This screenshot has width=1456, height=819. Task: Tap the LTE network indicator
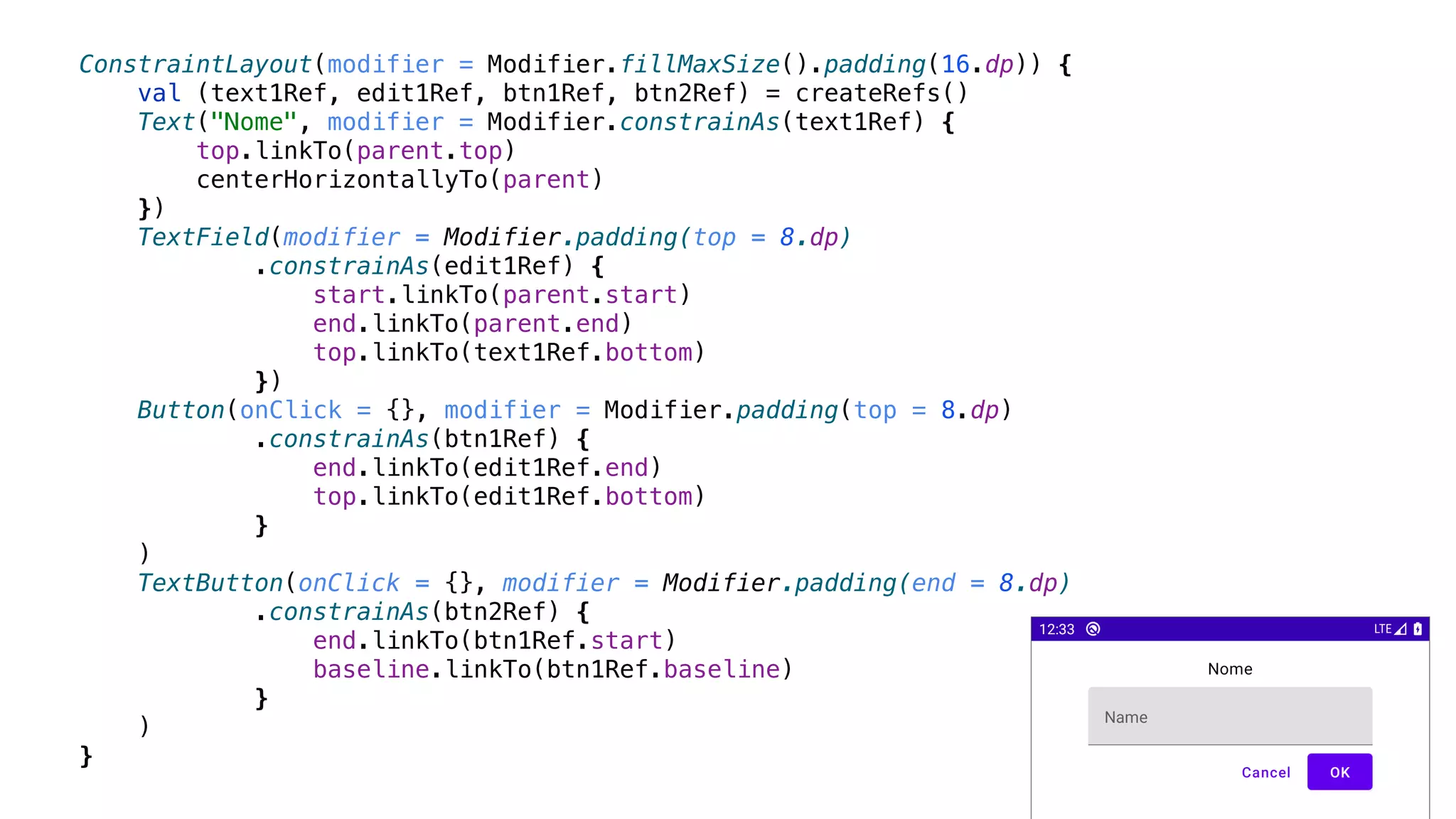[x=1382, y=629]
